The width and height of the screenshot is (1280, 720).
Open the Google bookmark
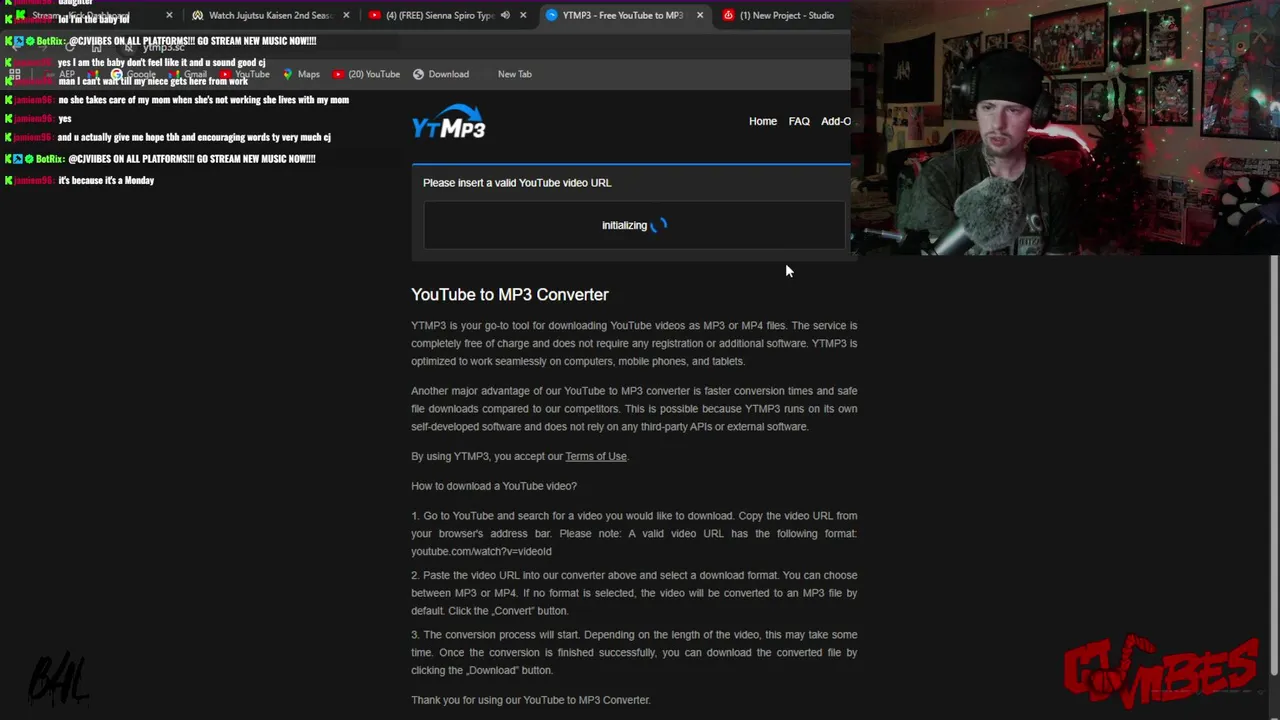[x=134, y=74]
